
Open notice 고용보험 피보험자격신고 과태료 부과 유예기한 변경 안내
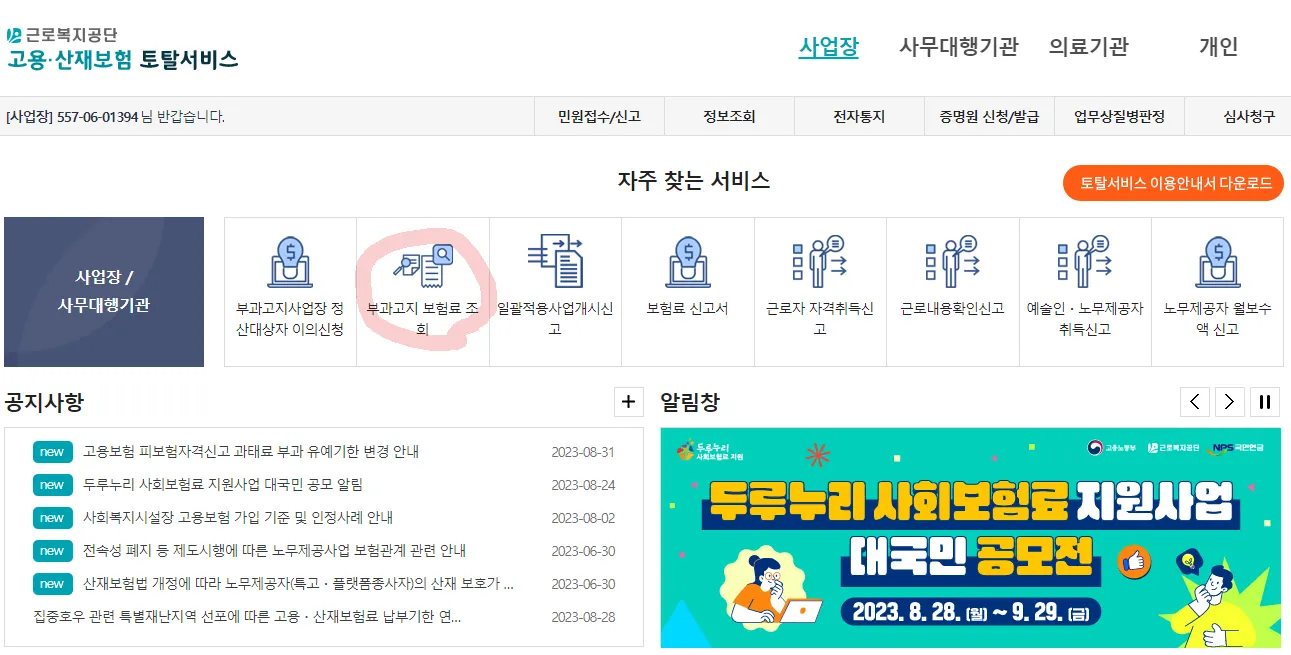click(251, 451)
